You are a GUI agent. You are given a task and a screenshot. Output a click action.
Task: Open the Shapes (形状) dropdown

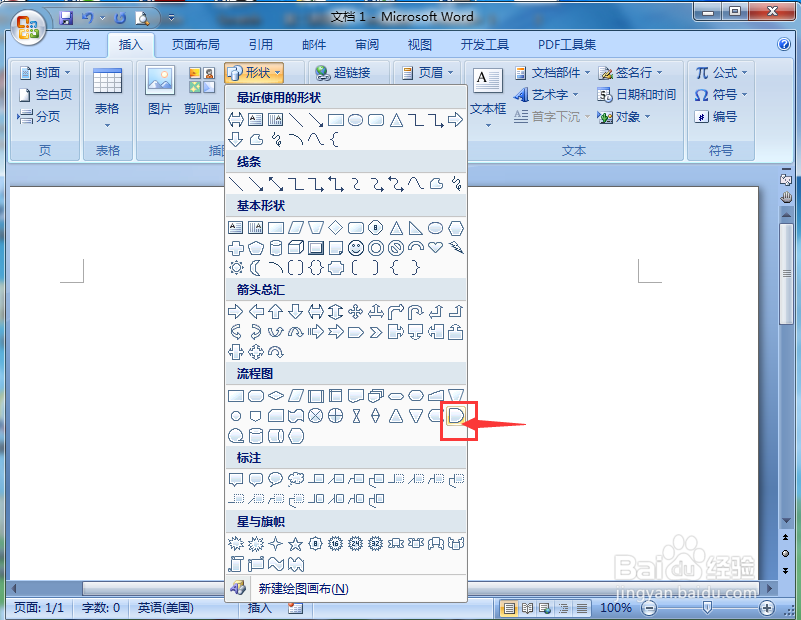tap(254, 73)
